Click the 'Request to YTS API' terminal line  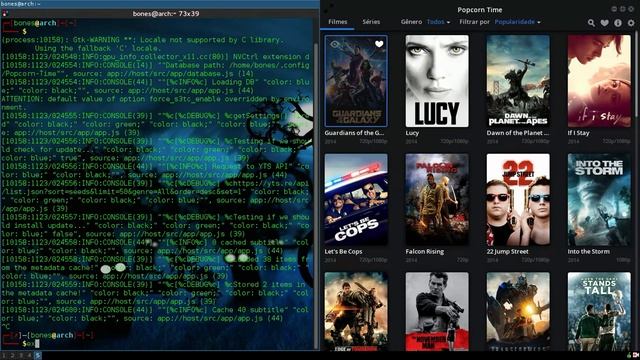coord(157,167)
